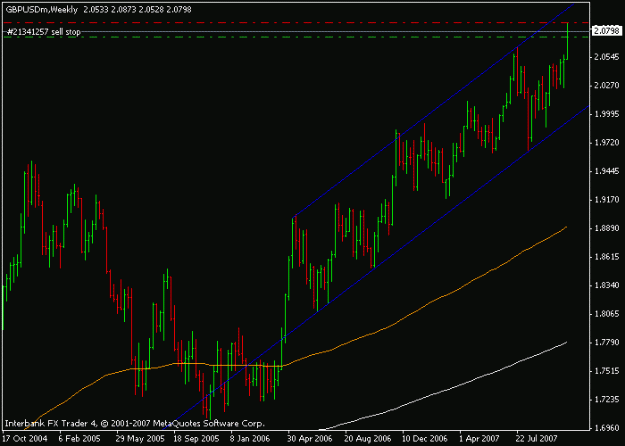The height and width of the screenshot is (446, 625).
Task: Click the price scale value 2.0270
Action: coord(607,85)
